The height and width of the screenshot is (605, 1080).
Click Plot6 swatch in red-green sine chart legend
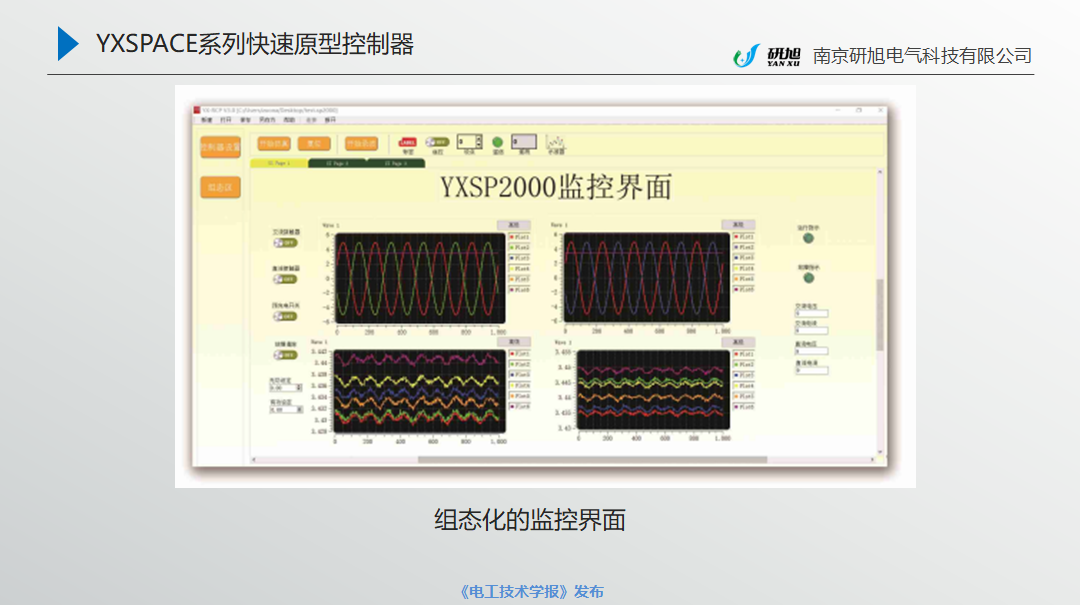512,290
